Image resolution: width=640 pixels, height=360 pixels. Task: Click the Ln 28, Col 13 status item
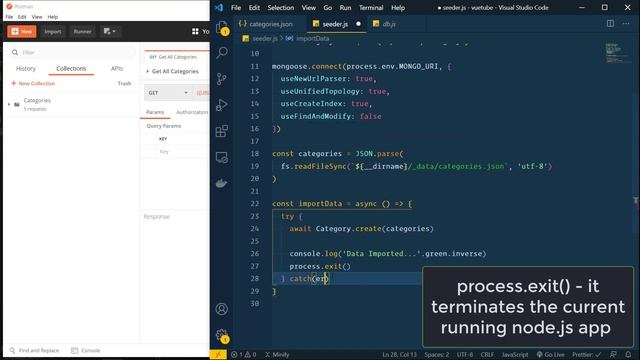point(399,355)
